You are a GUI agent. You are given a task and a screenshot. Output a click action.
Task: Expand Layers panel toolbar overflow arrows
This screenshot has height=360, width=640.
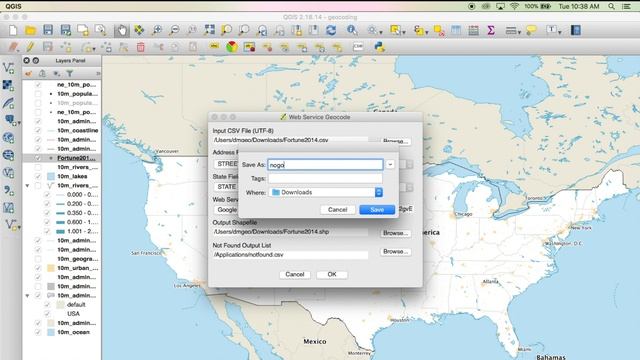click(x=98, y=73)
